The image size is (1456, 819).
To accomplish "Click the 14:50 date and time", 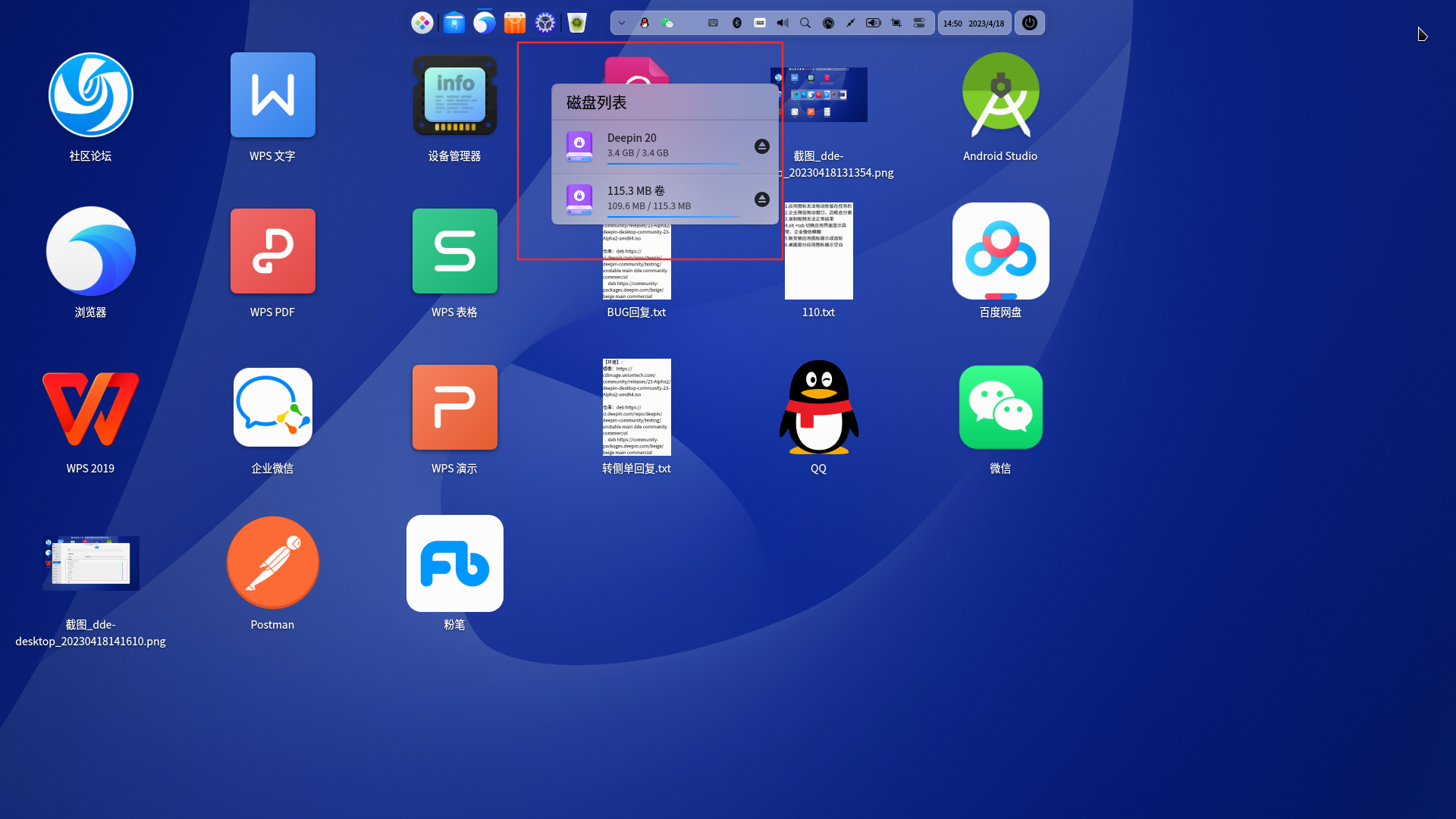I will click(974, 24).
